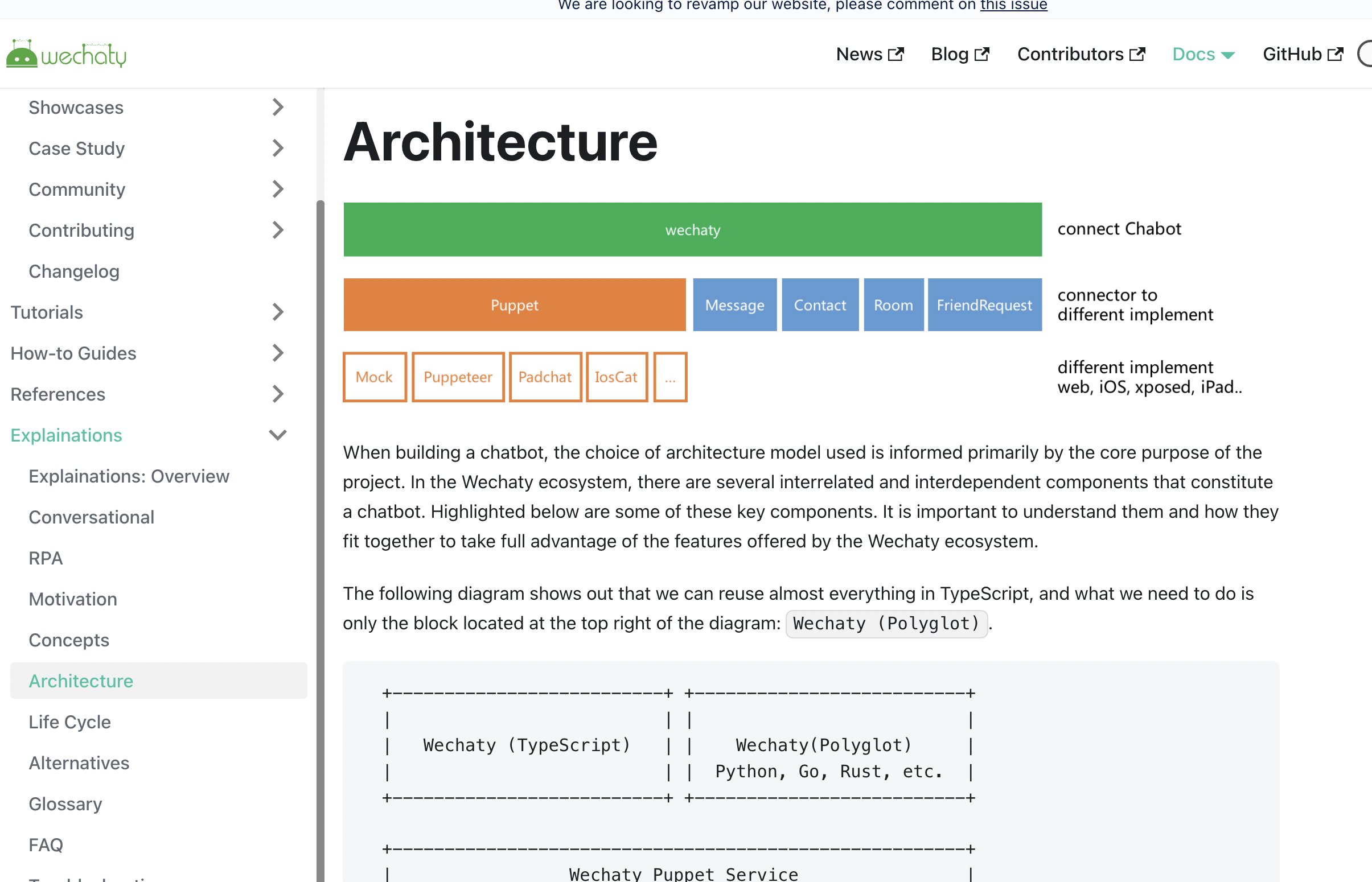Open the News external link
The image size is (1372, 882).
tap(869, 55)
